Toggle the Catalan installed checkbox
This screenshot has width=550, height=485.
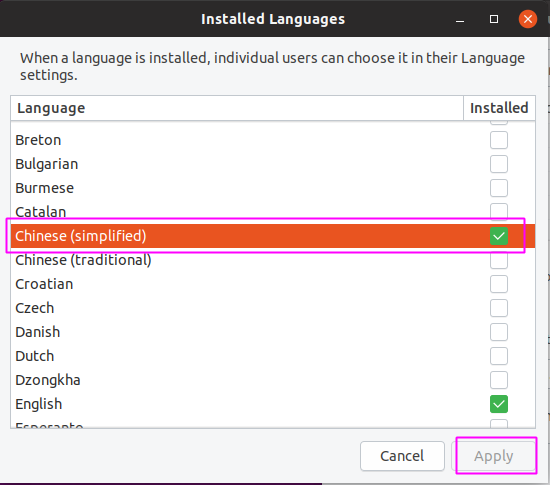click(x=498, y=212)
